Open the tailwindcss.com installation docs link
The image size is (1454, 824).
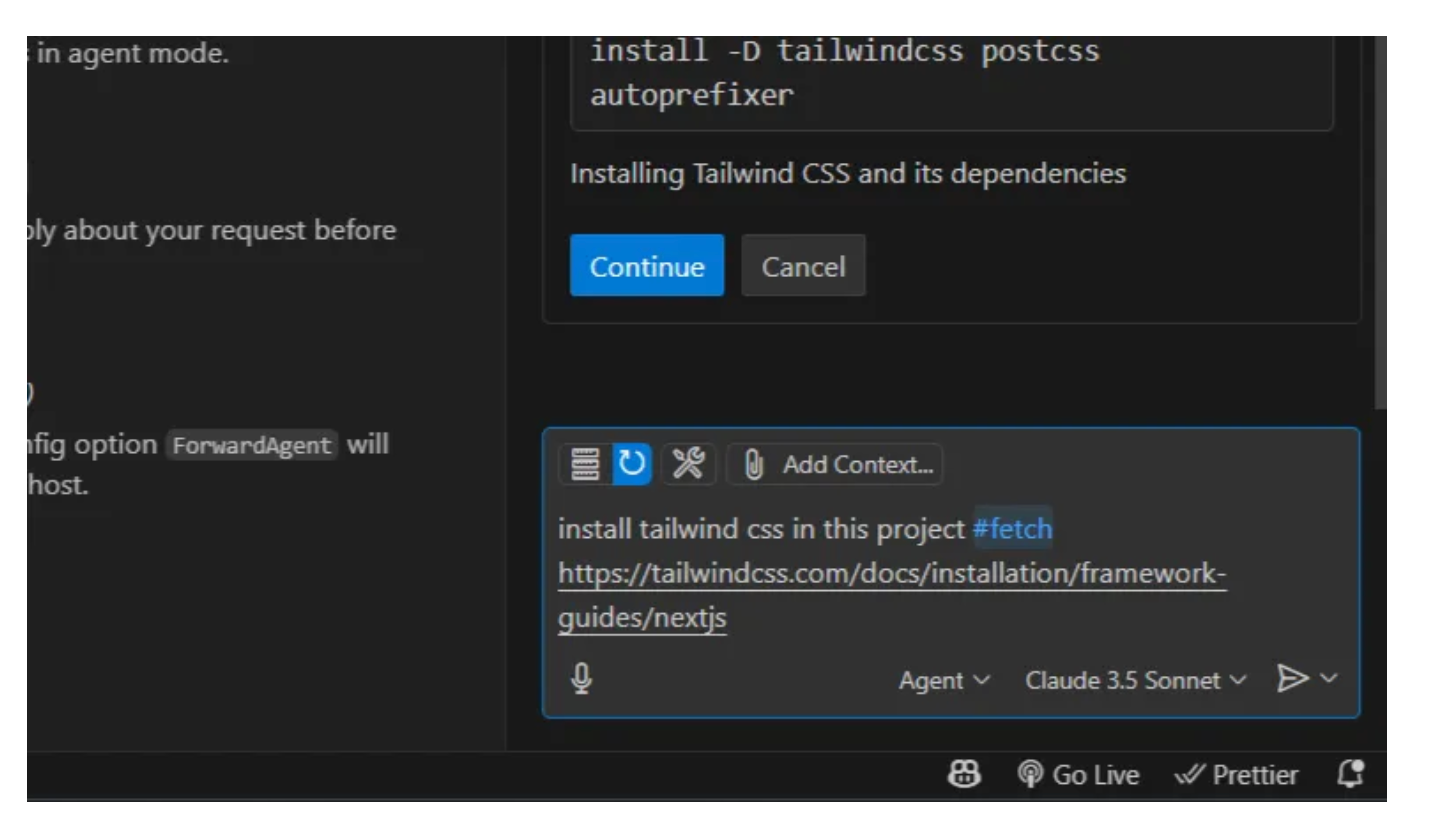coord(892,596)
